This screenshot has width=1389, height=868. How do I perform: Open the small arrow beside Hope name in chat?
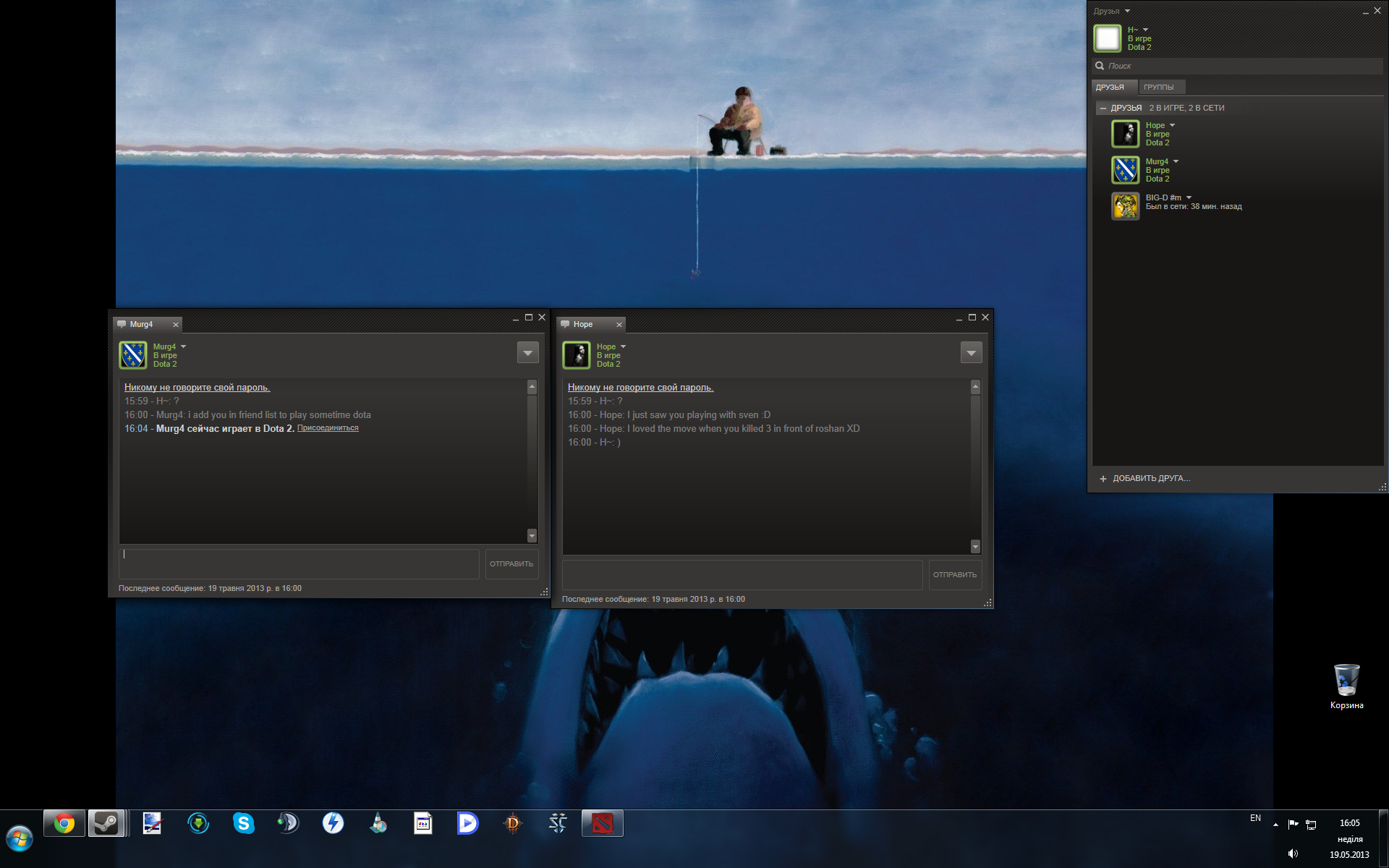click(623, 346)
